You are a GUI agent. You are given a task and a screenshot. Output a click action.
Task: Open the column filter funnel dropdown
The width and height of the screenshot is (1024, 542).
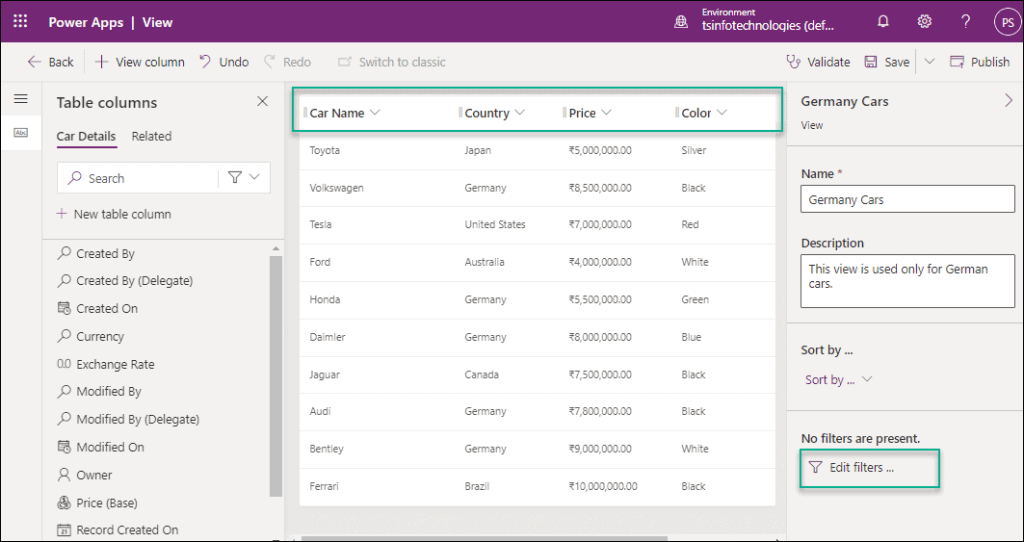244,178
